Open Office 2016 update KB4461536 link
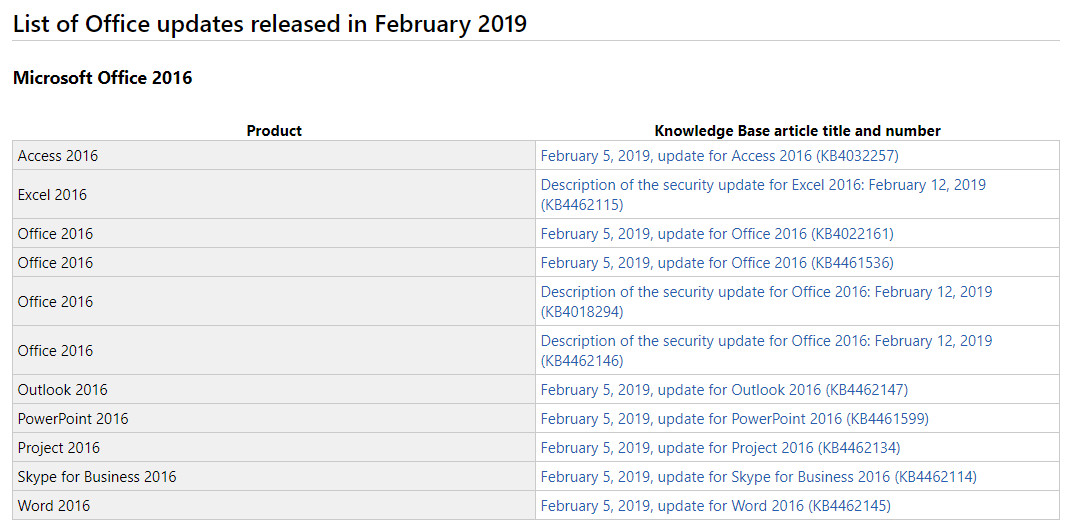 click(x=717, y=262)
